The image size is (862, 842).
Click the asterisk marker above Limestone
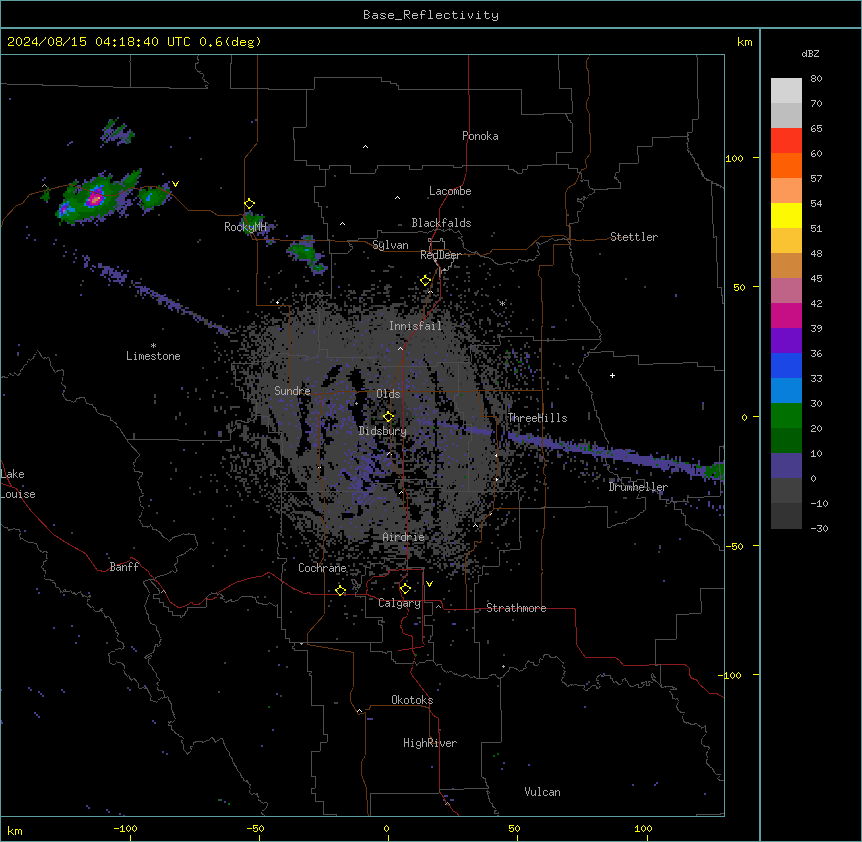[153, 345]
